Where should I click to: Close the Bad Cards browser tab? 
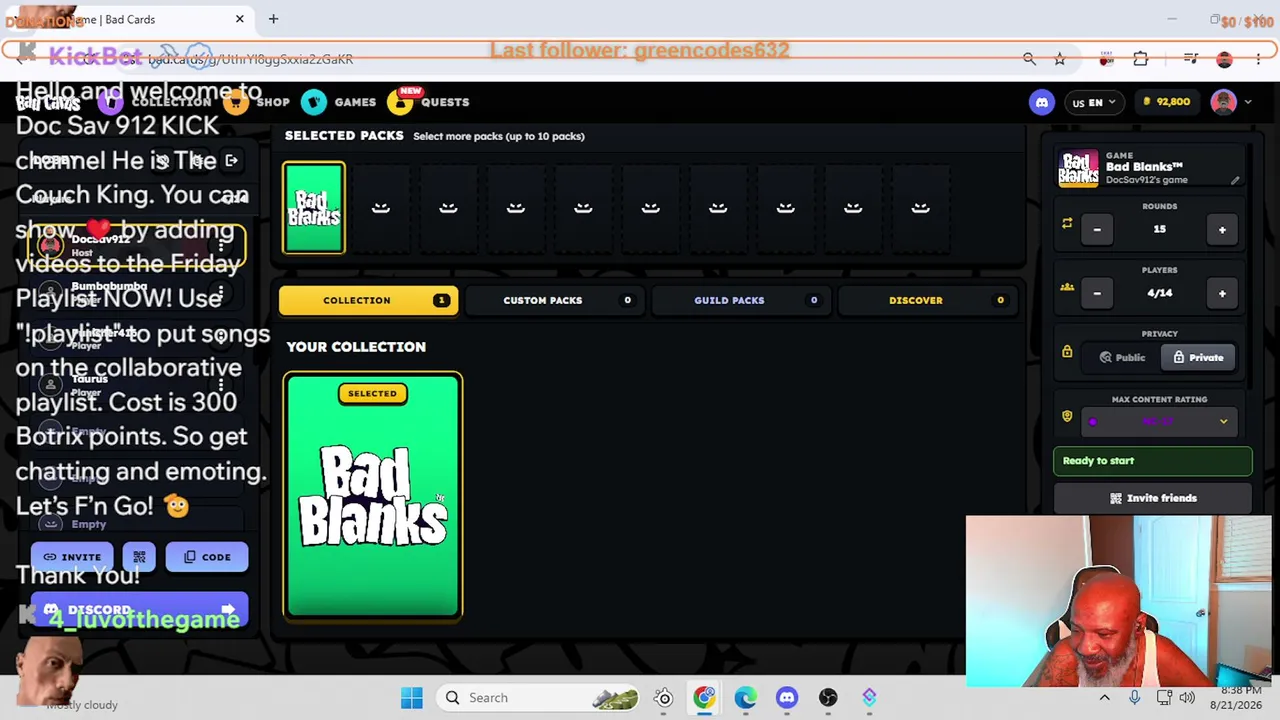coord(240,19)
